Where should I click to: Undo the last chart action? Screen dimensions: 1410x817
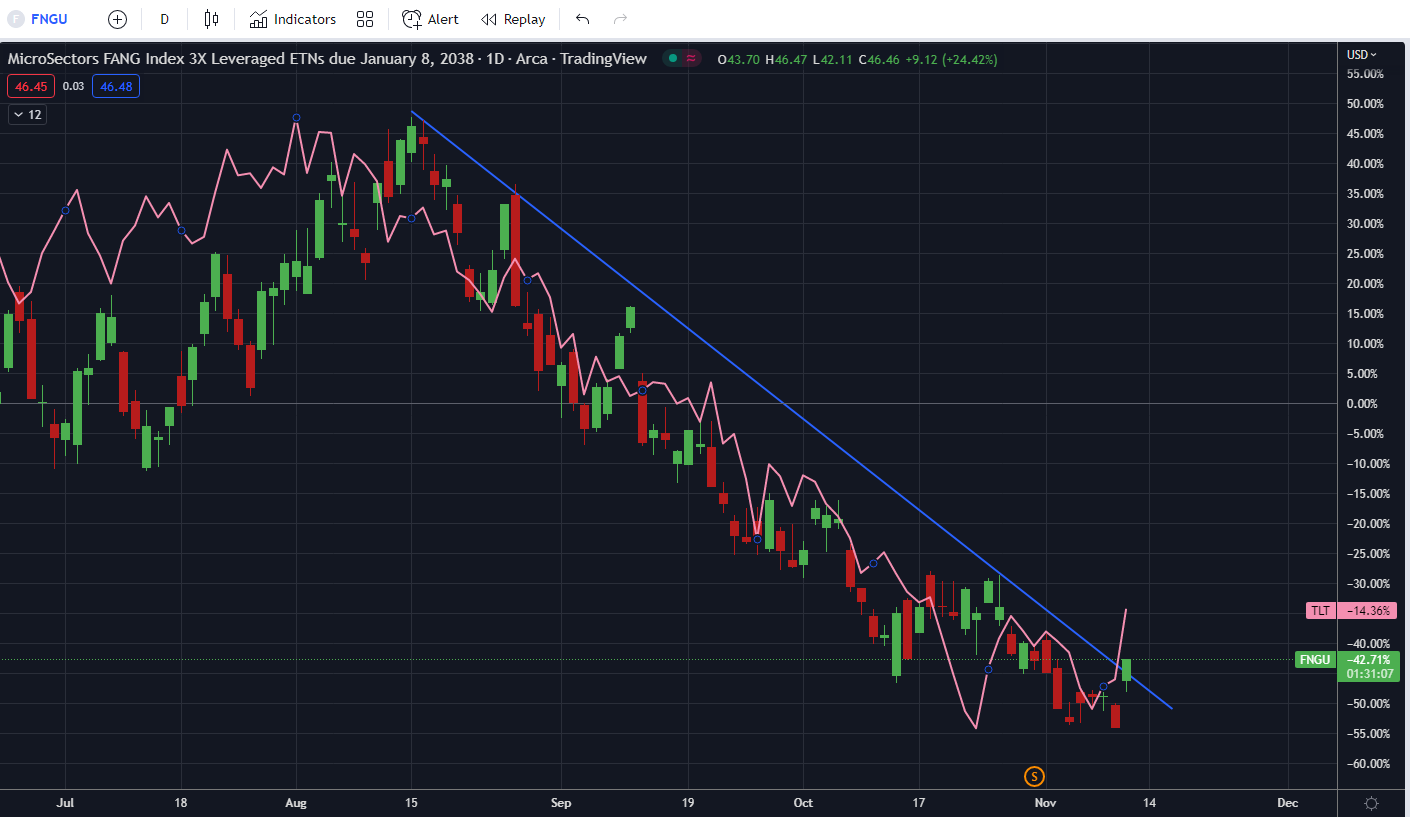pyautogui.click(x=583, y=19)
